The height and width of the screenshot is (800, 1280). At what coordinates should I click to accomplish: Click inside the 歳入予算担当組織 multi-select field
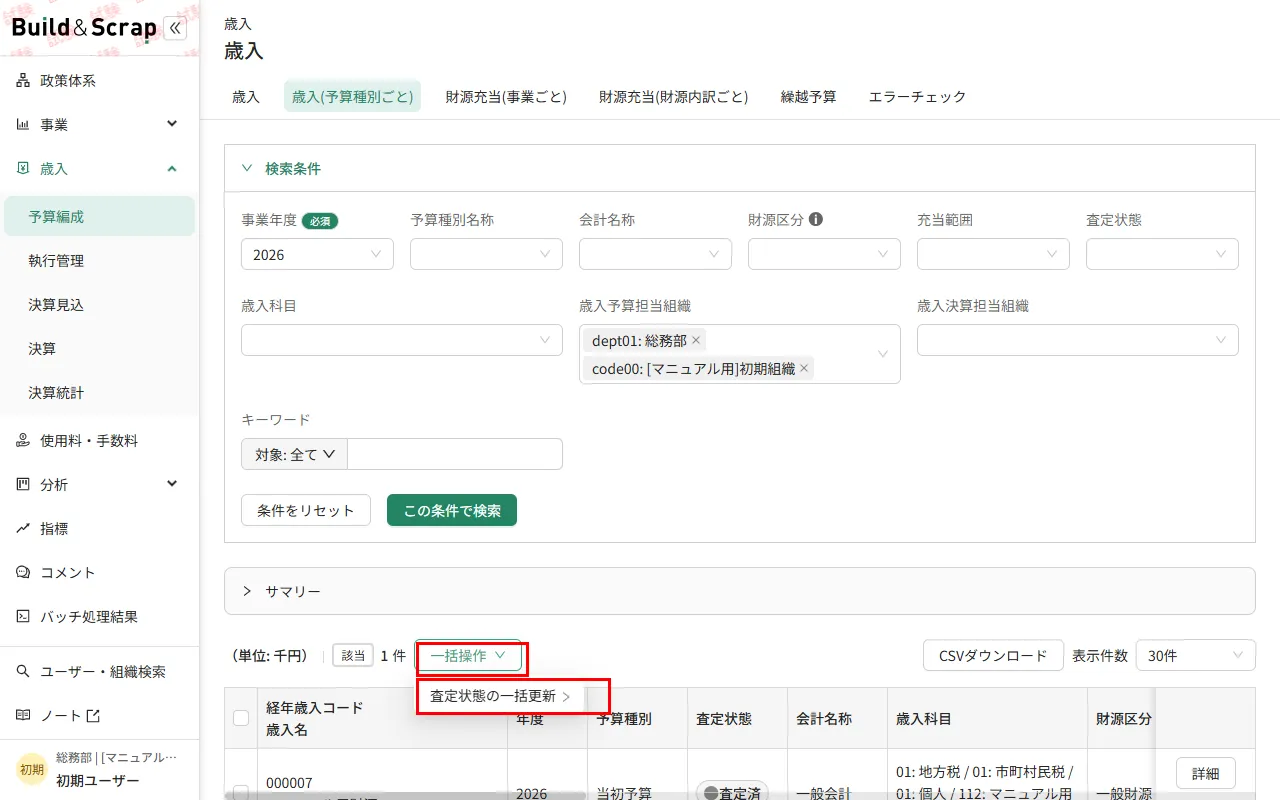tap(740, 354)
